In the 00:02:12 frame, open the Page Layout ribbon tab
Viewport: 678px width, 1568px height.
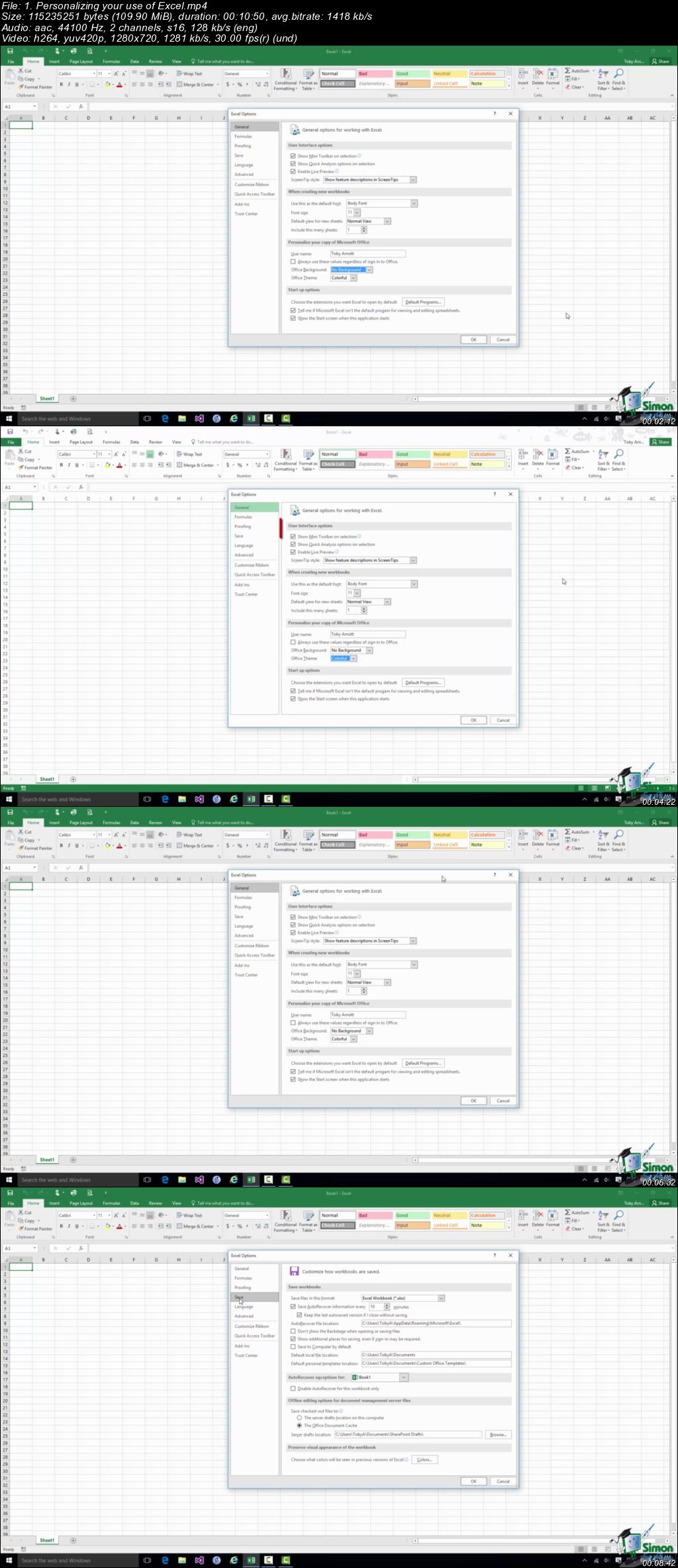click(81, 62)
